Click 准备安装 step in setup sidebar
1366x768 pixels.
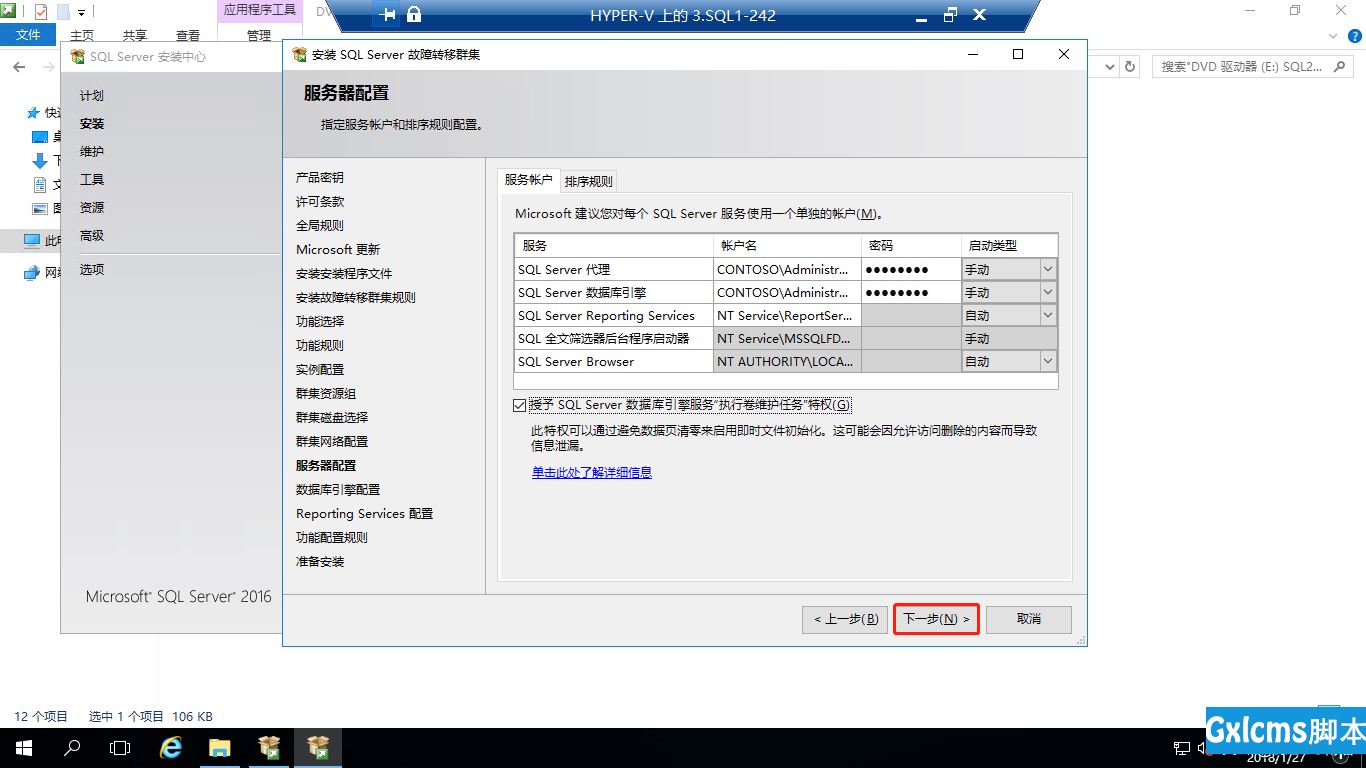(320, 561)
